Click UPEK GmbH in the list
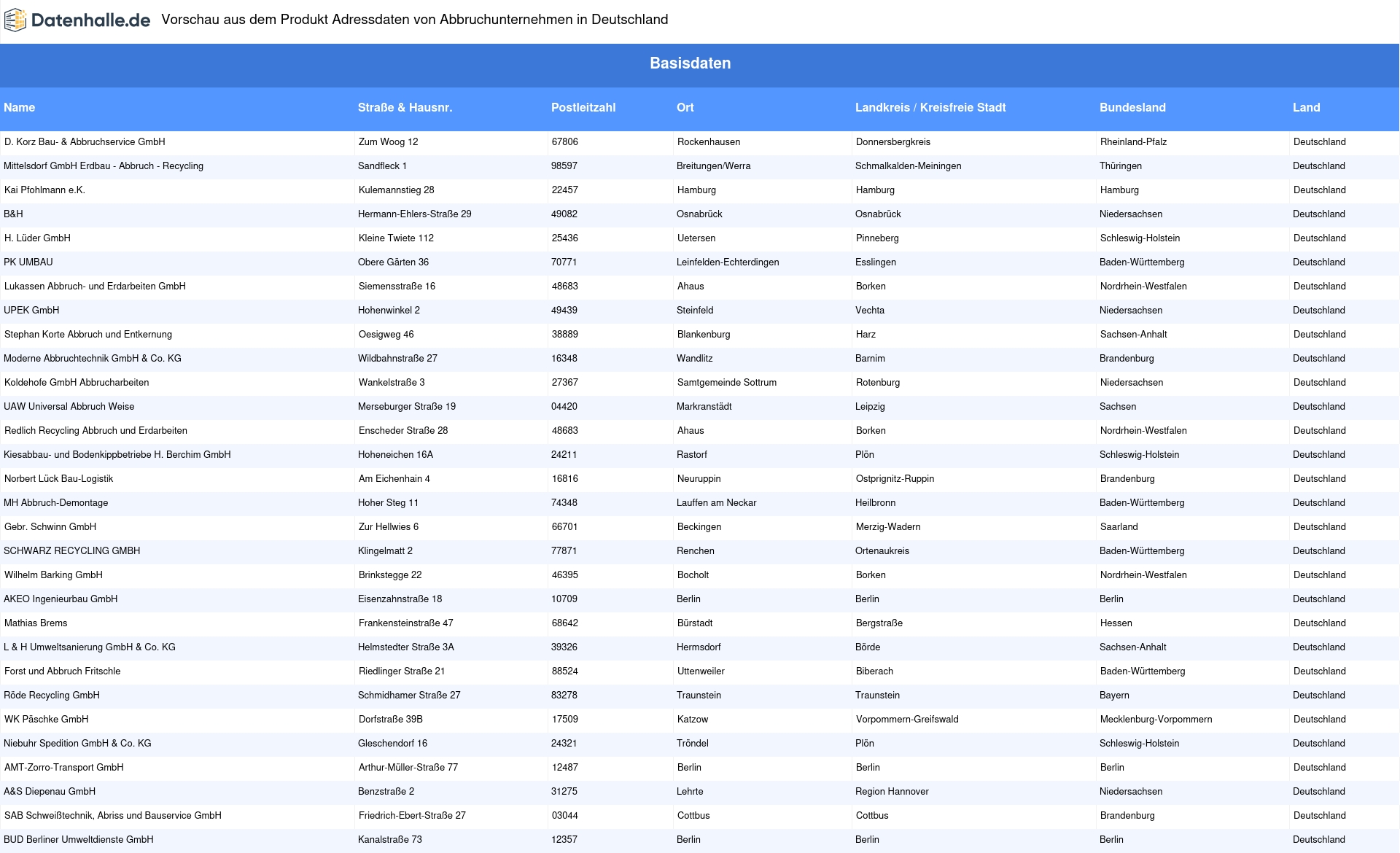Viewport: 1400px width, 853px height. click(x=31, y=311)
